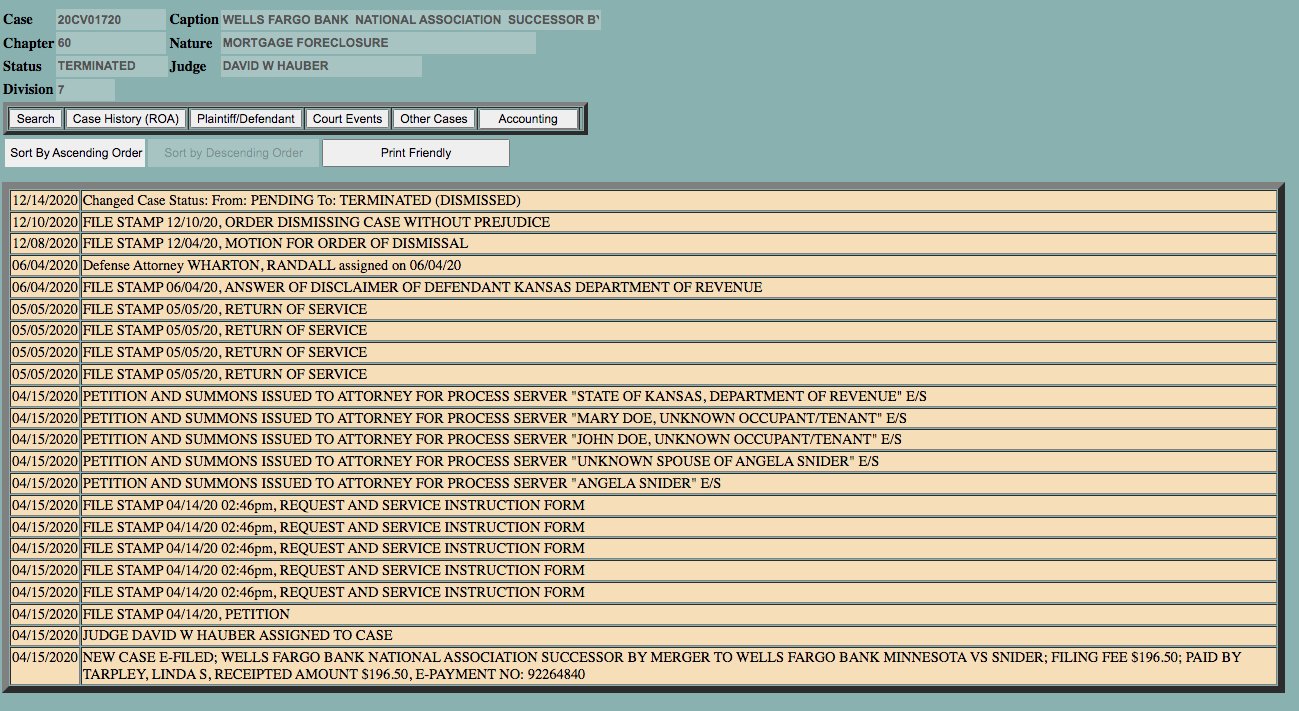This screenshot has width=1299, height=711.
Task: Select the Judge David W Hauber Assigned entry
Action: pyautogui.click(x=679, y=635)
